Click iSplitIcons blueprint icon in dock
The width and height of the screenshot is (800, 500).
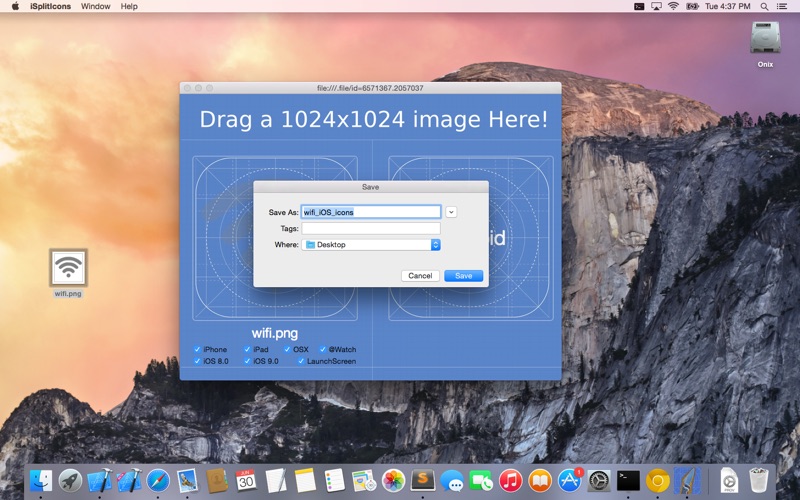[x=687, y=481]
